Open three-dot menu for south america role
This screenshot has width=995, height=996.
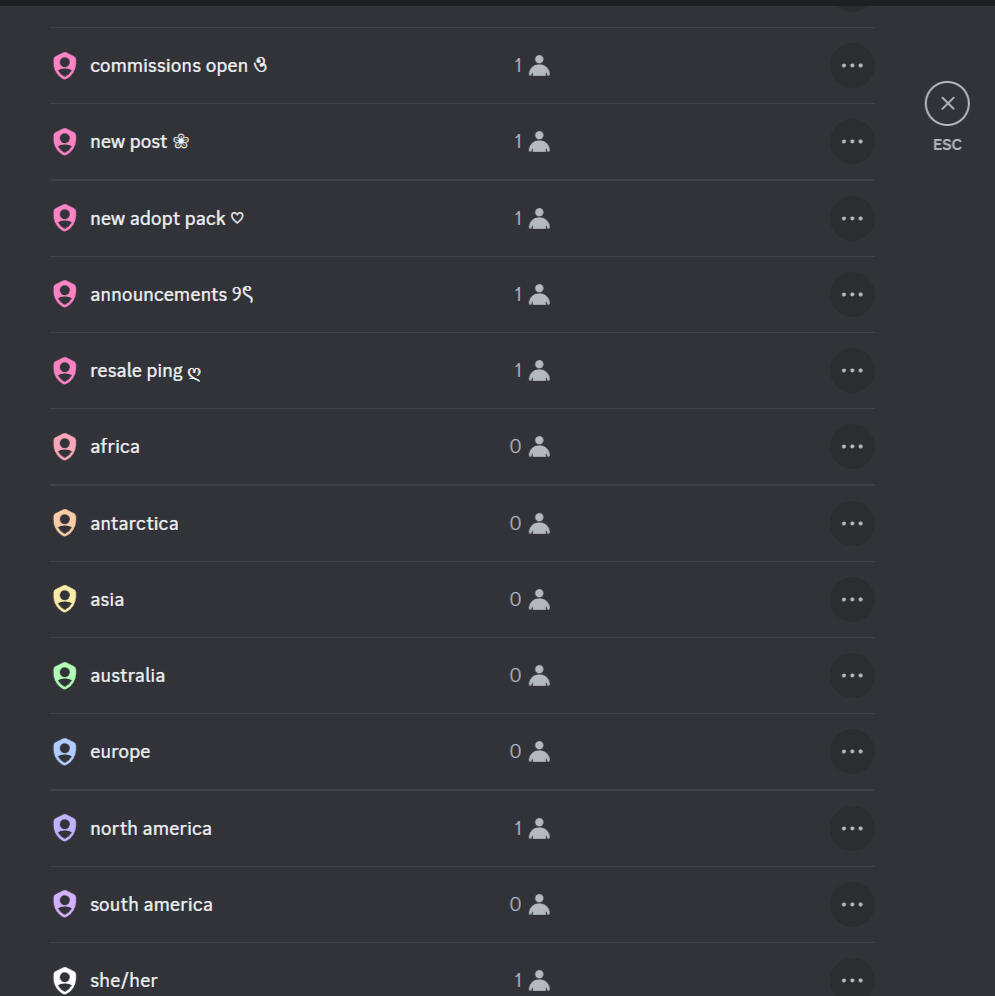tap(852, 905)
